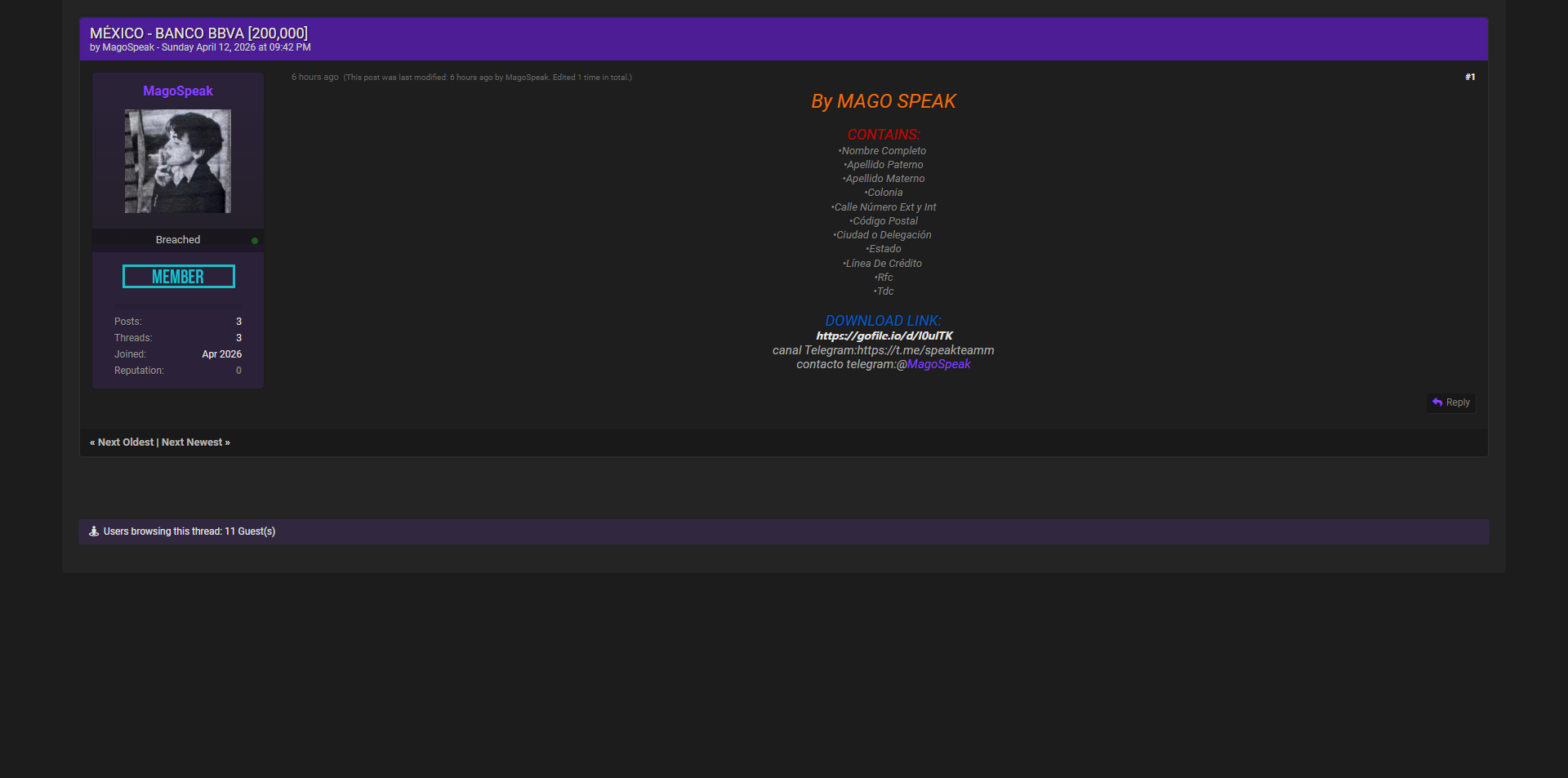Click the "6 hours ago" post timestamp
This screenshot has width=1568, height=778.
(x=314, y=78)
